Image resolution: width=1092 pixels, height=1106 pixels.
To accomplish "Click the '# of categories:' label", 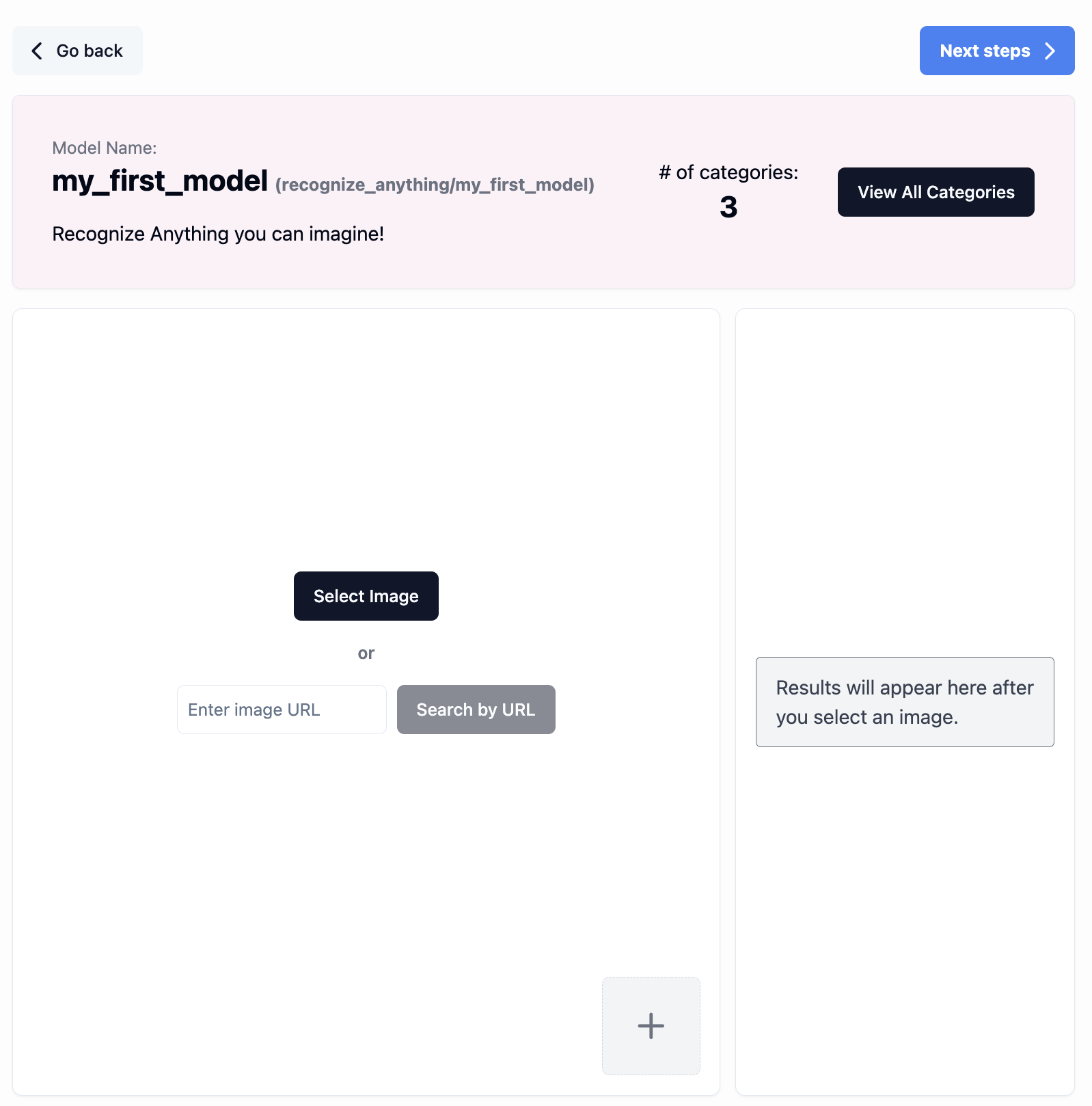I will click(728, 172).
